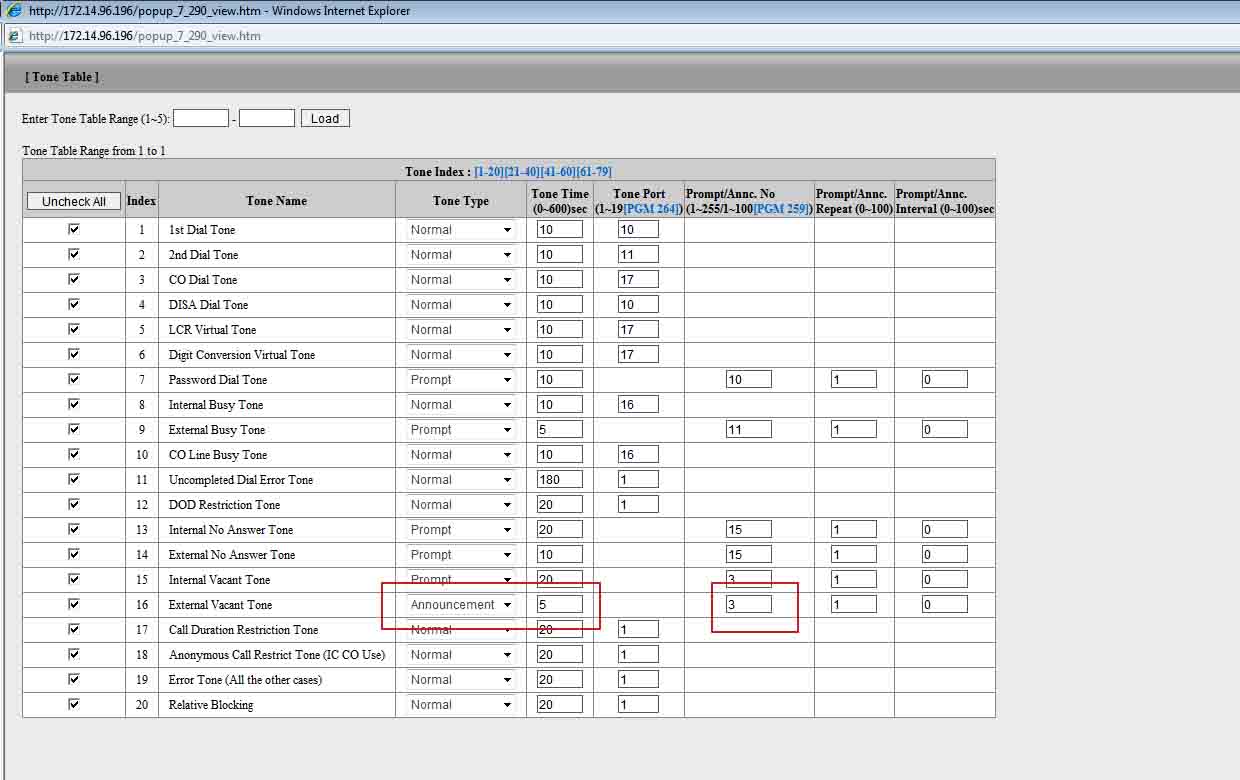Image resolution: width=1240 pixels, height=780 pixels.
Task: Open Tone Type dropdown for External Busy Tone
Action: tap(461, 430)
